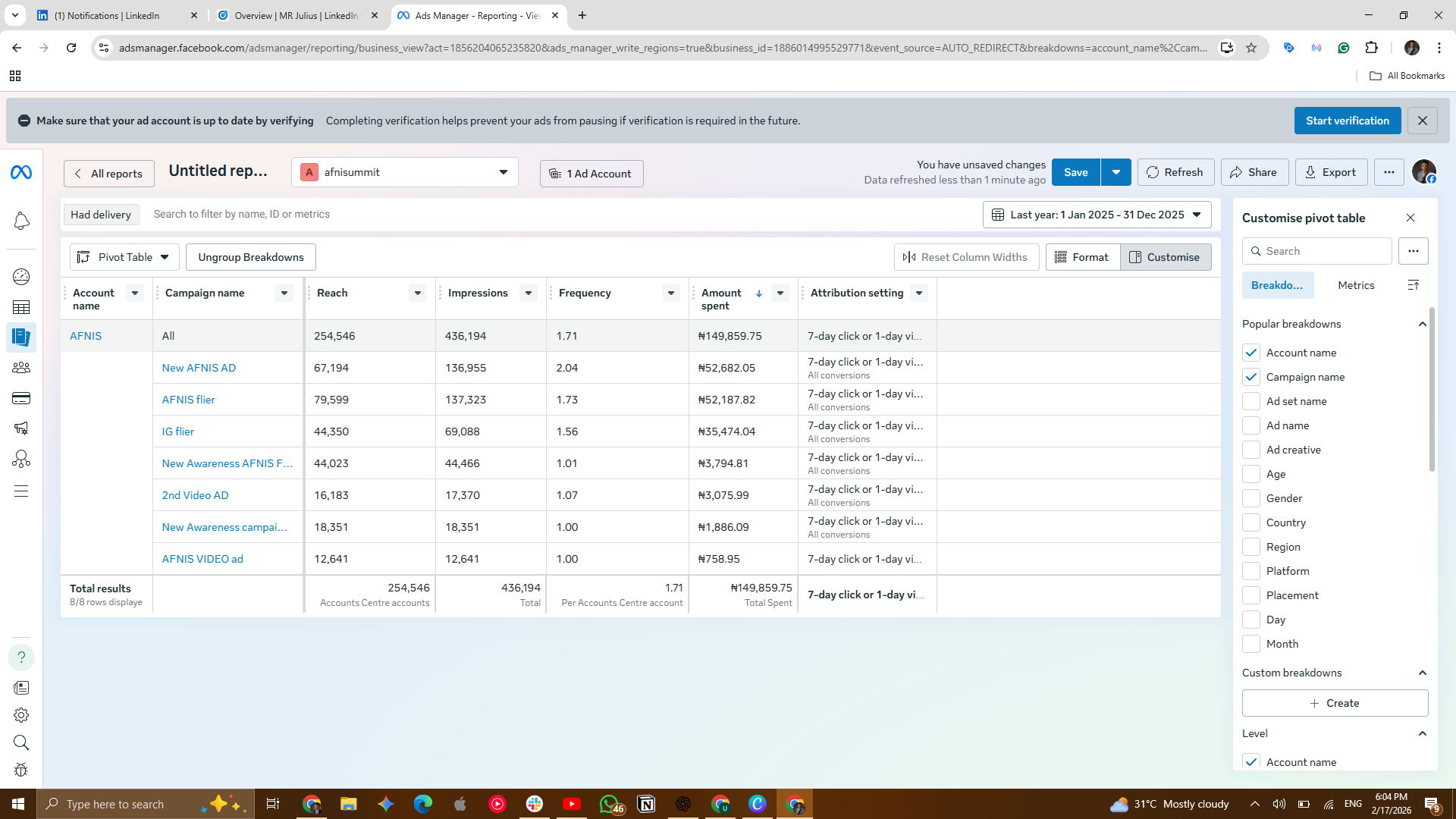
Task: Click the Meta logo icon
Action: (21, 173)
